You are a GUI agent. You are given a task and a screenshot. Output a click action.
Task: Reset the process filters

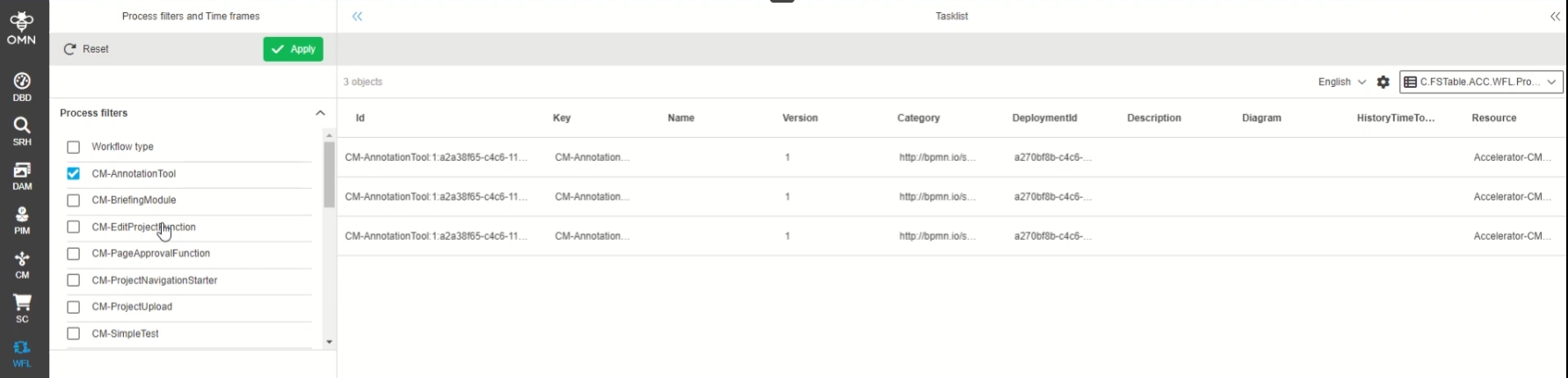point(86,49)
